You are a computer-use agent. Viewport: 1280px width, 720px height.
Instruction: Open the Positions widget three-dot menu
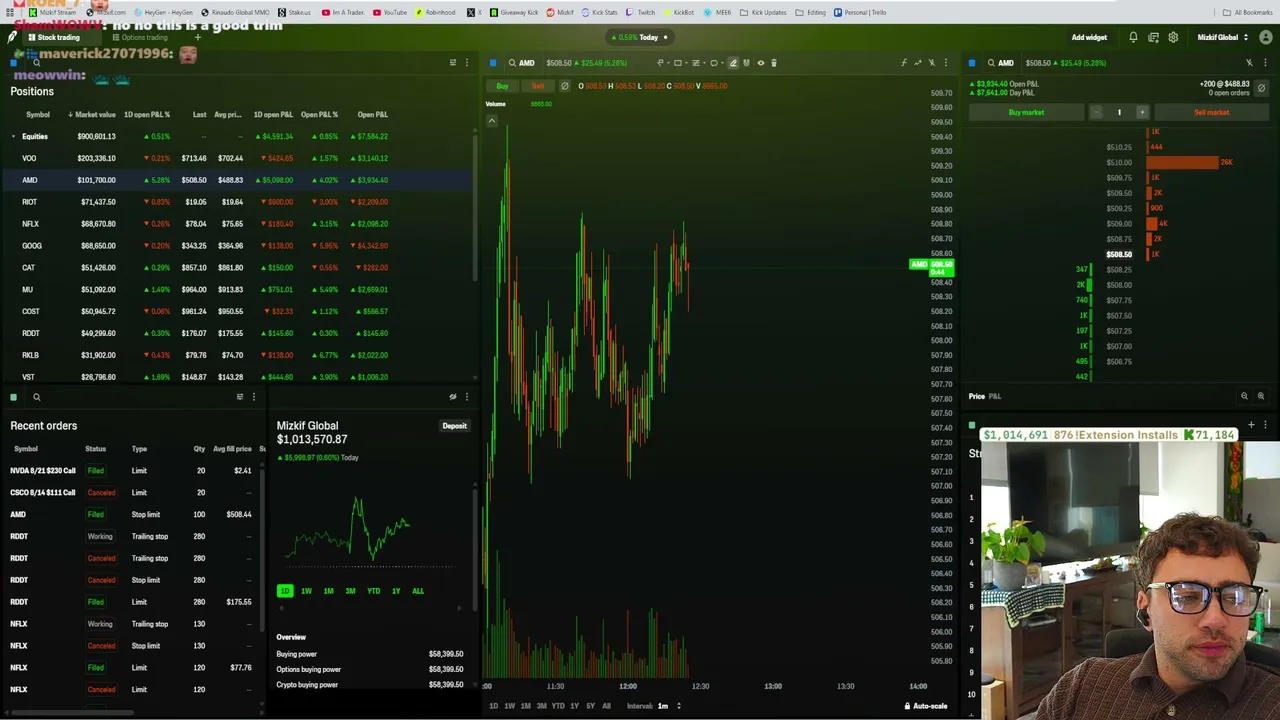point(466,63)
